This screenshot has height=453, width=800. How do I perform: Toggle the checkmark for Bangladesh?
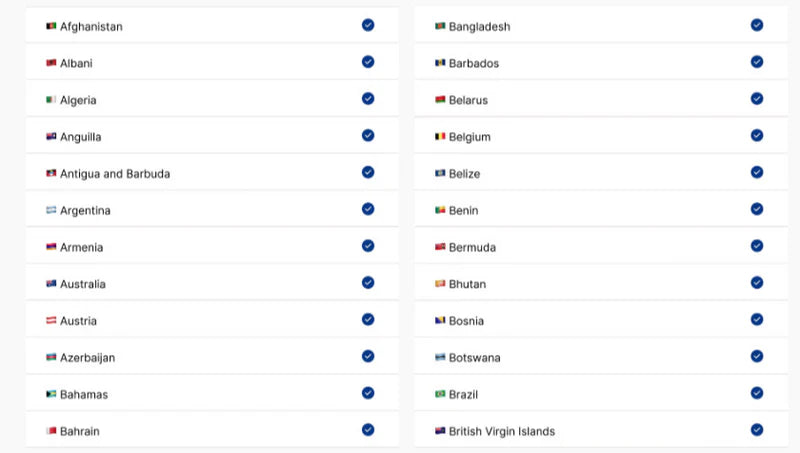(x=757, y=25)
